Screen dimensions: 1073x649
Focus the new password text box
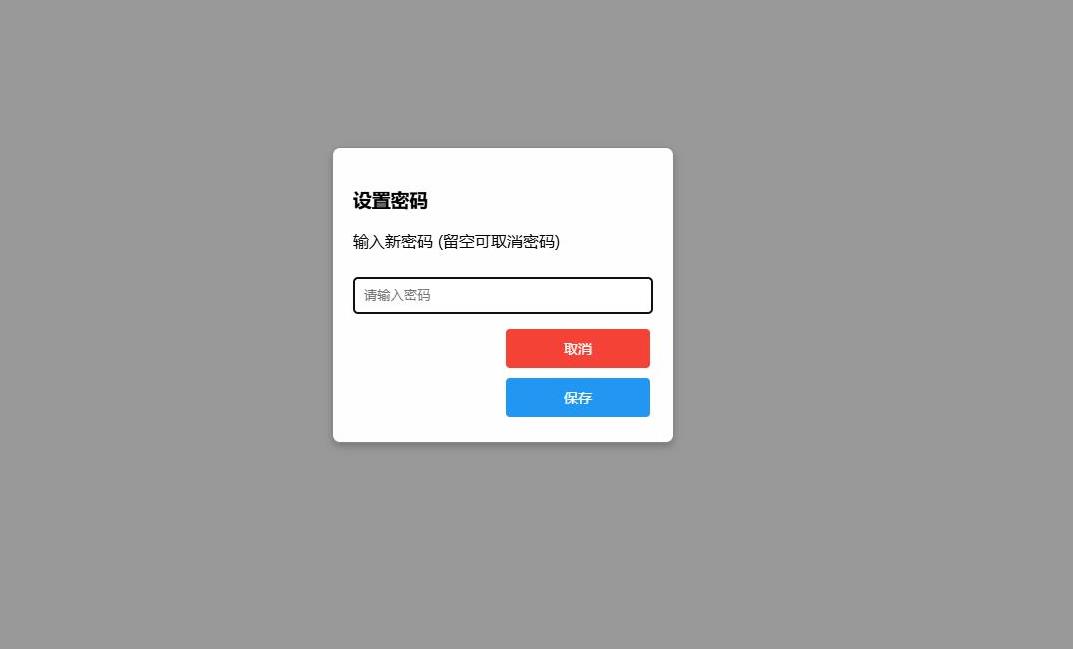(502, 295)
